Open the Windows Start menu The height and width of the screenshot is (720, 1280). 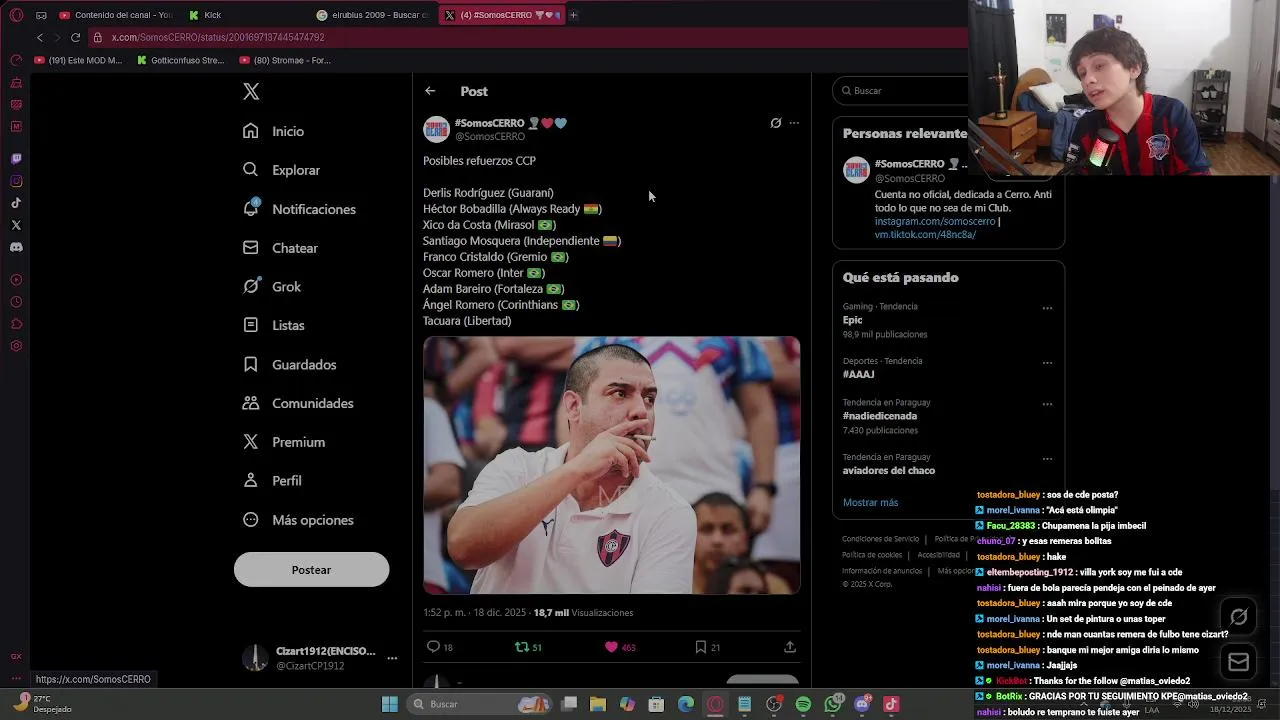point(390,704)
